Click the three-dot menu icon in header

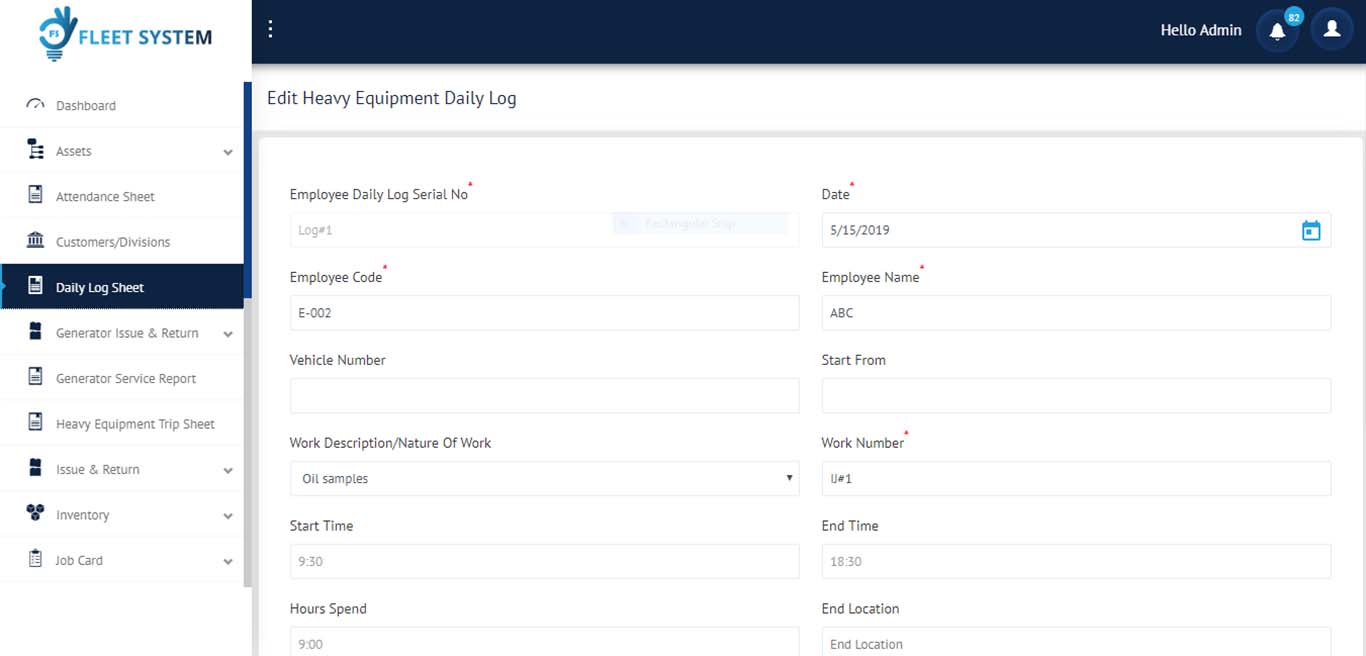click(270, 29)
